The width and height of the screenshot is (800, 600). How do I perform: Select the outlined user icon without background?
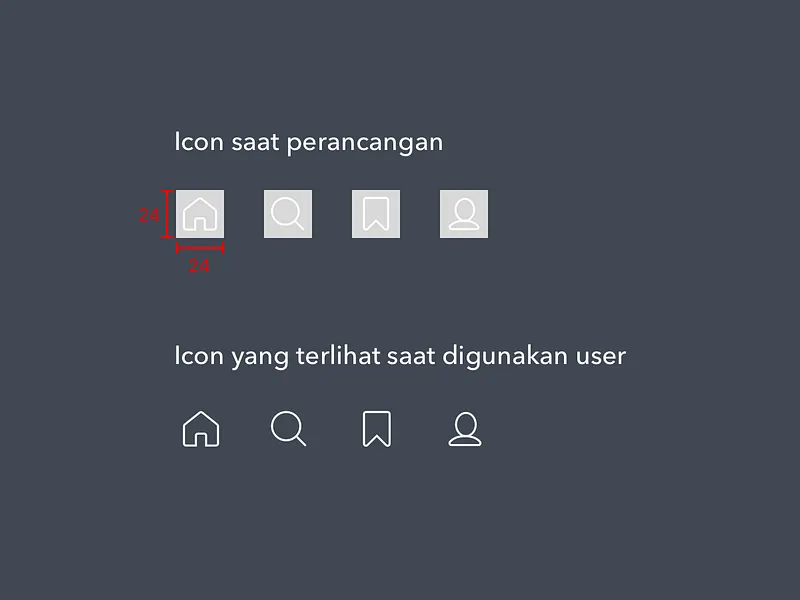pos(465,429)
